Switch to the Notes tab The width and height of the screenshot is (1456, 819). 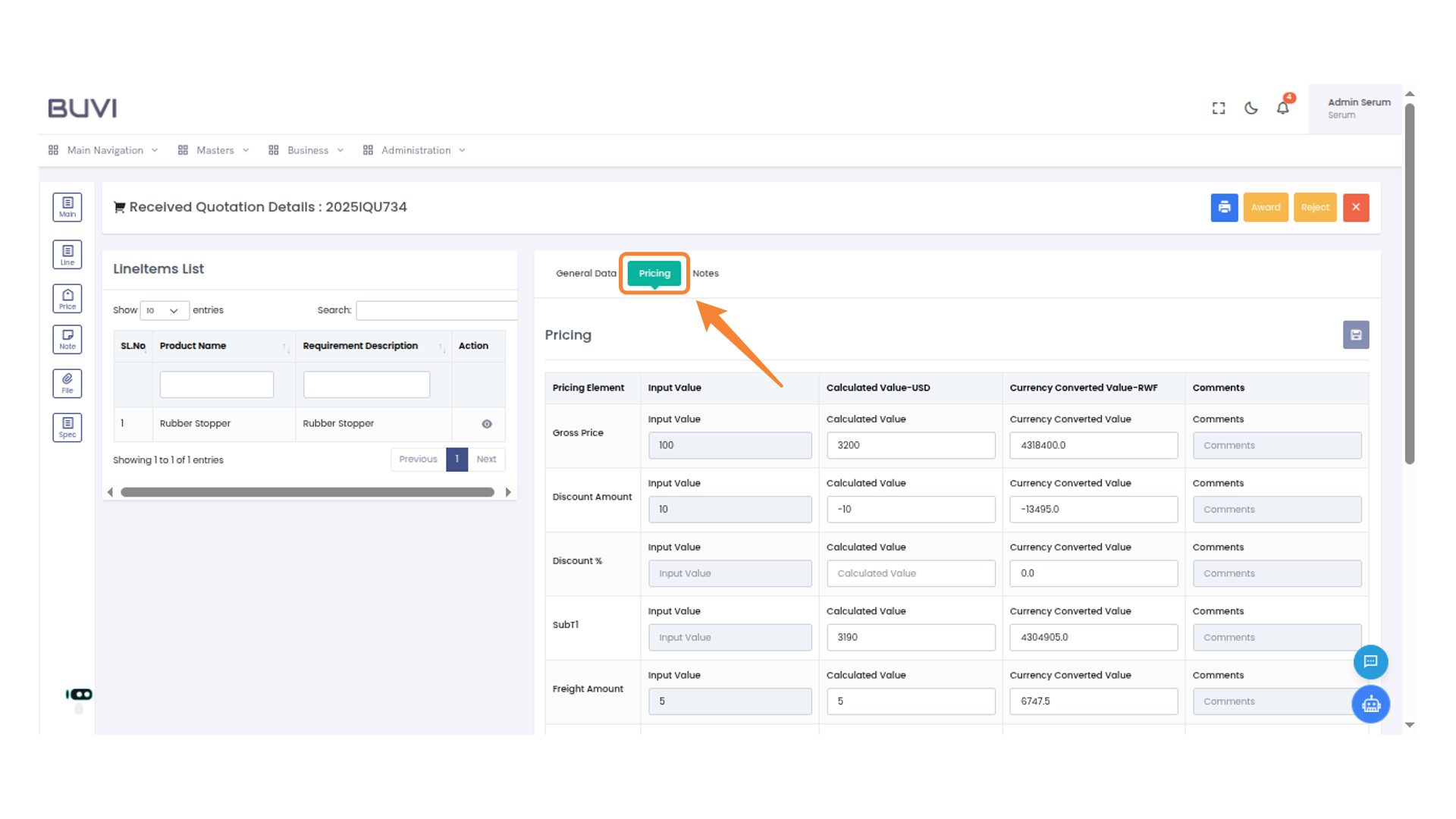pyautogui.click(x=705, y=273)
